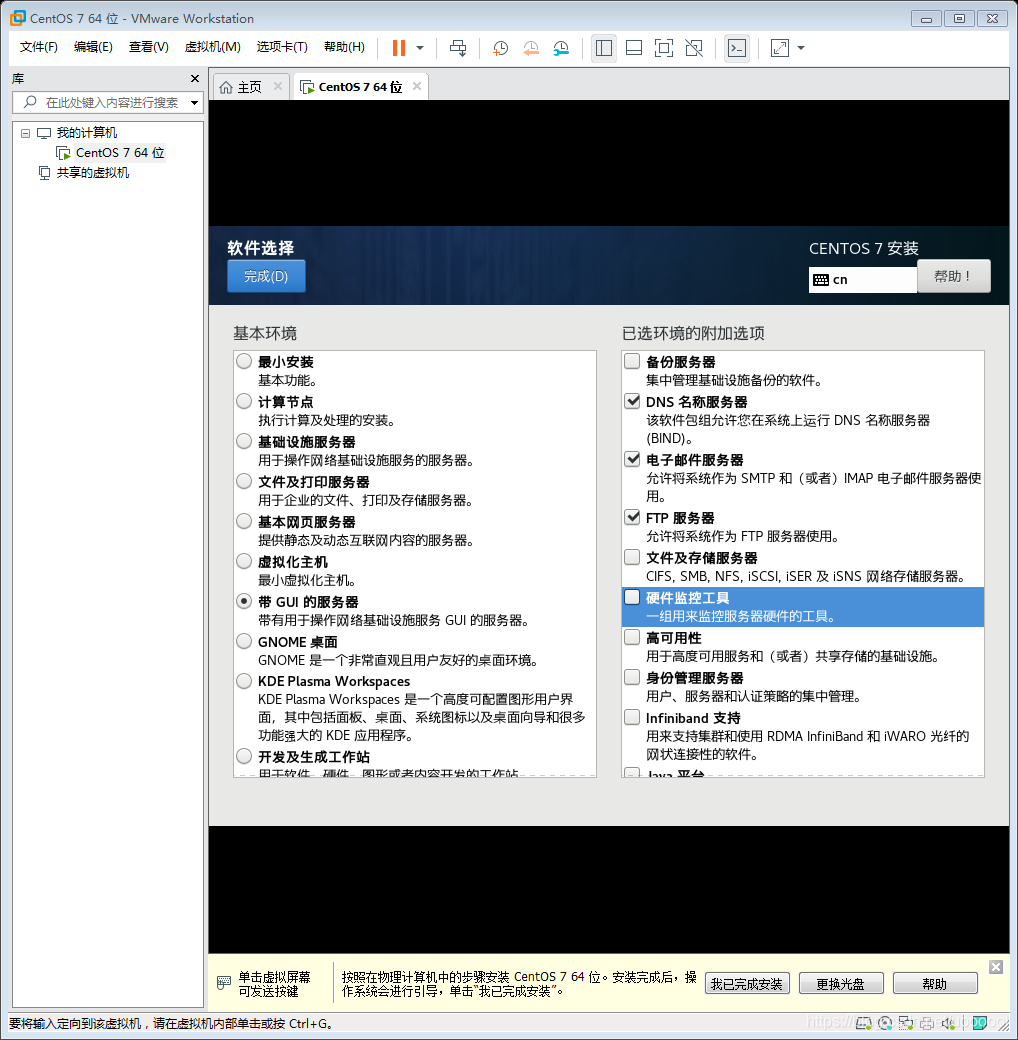Click the 更换光盘 button
This screenshot has width=1018, height=1040.
[x=841, y=984]
